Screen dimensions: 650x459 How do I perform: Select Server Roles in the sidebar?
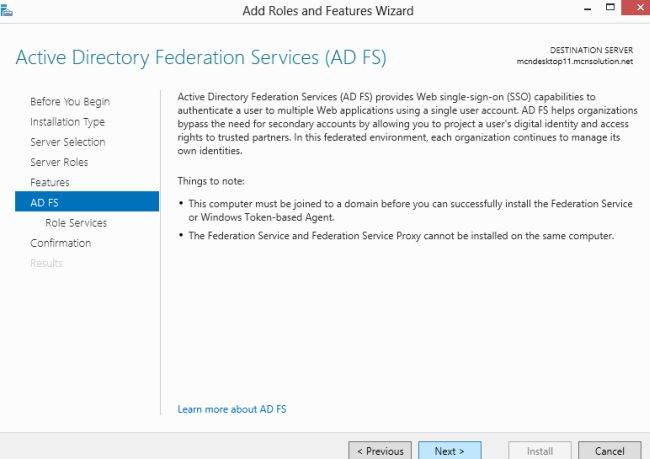coord(59,162)
